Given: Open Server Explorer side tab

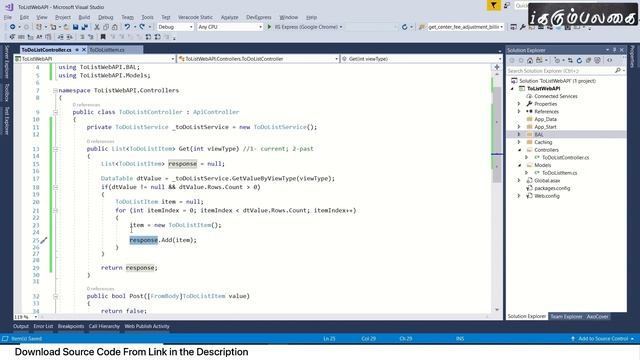Looking at the screenshot, I should (x=7, y=62).
